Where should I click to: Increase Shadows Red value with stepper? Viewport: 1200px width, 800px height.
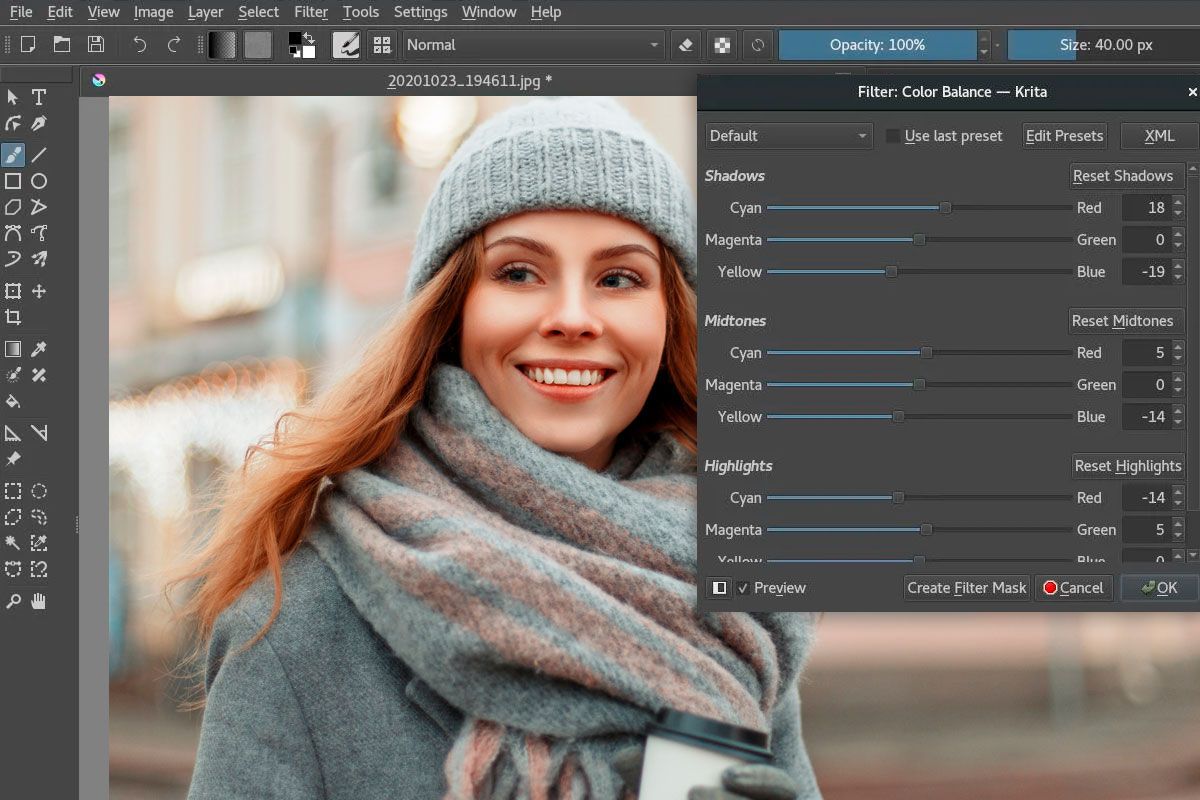click(x=1177, y=202)
